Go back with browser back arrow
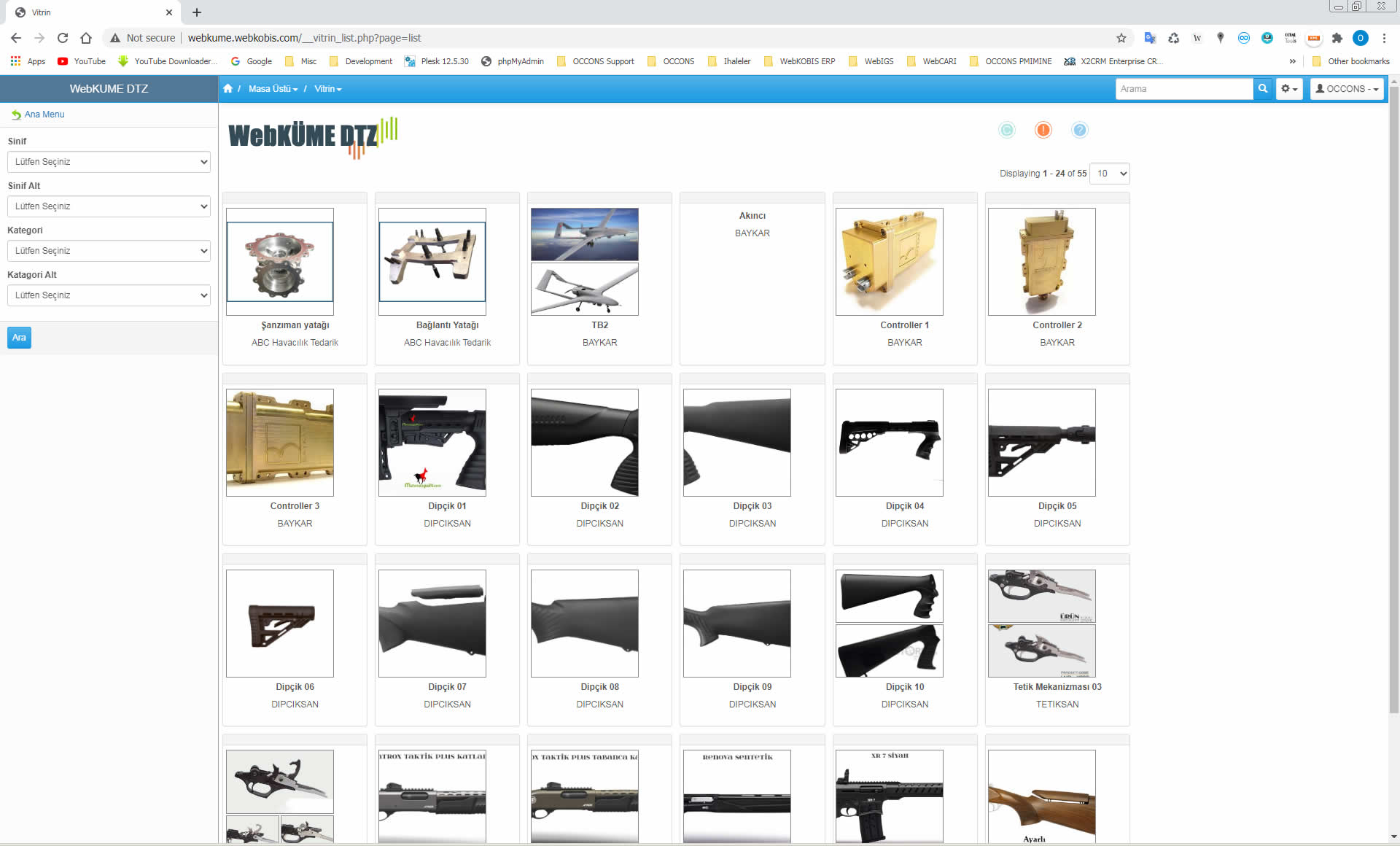This screenshot has height=846, width=1400. tap(16, 38)
